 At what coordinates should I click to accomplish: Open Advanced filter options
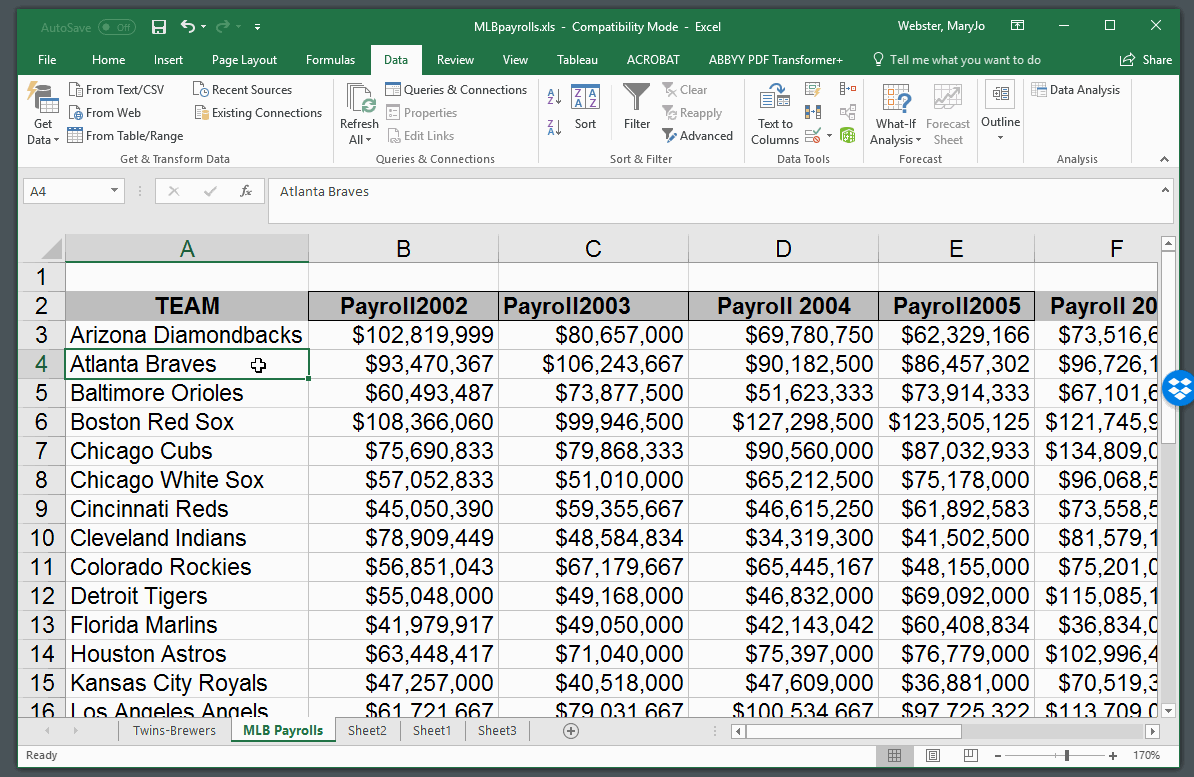pos(698,136)
